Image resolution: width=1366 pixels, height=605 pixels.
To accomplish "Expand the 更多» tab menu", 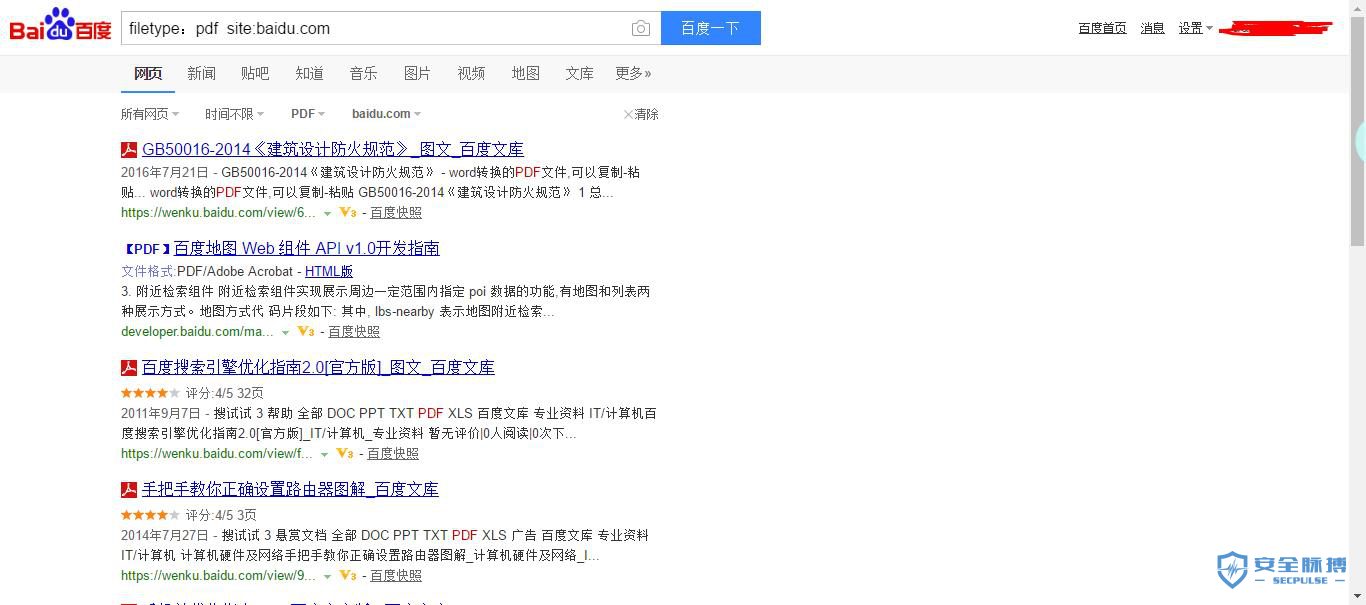I will 633,73.
